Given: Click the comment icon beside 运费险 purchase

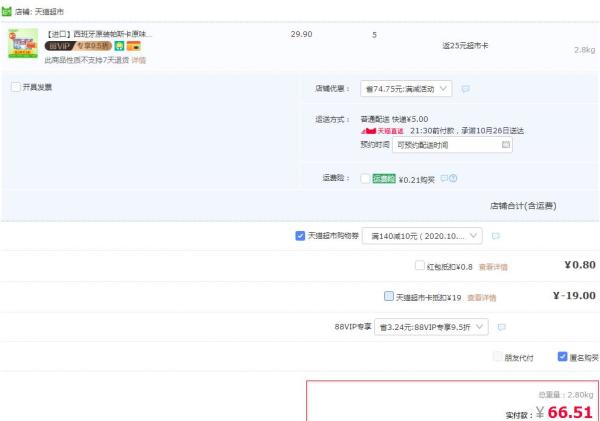Looking at the screenshot, I should (444, 178).
